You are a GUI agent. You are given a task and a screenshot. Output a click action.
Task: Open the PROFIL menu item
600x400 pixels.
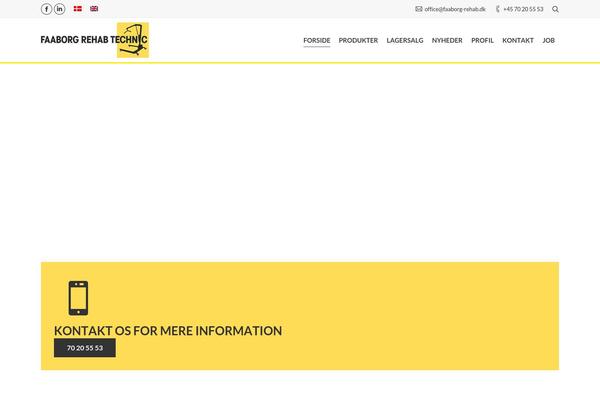tap(482, 40)
